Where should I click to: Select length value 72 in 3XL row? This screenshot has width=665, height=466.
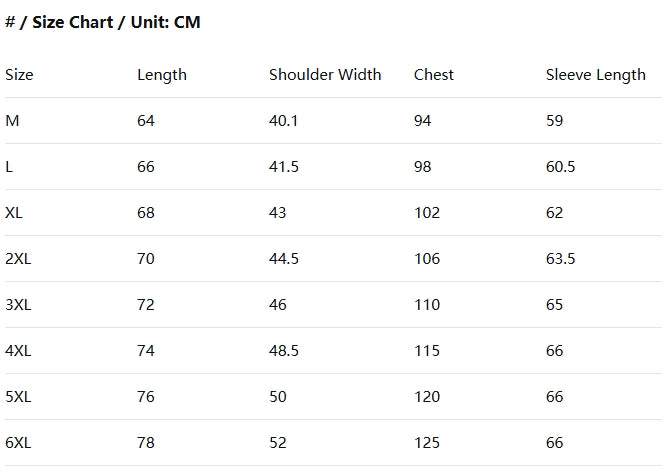pos(146,305)
